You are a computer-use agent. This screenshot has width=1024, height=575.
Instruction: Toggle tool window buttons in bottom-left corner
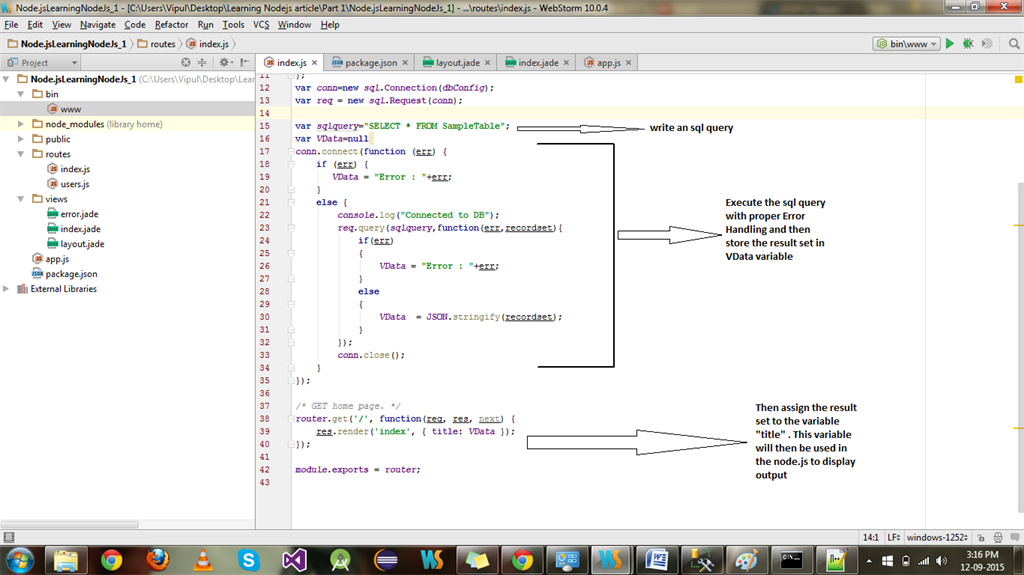pos(8,537)
